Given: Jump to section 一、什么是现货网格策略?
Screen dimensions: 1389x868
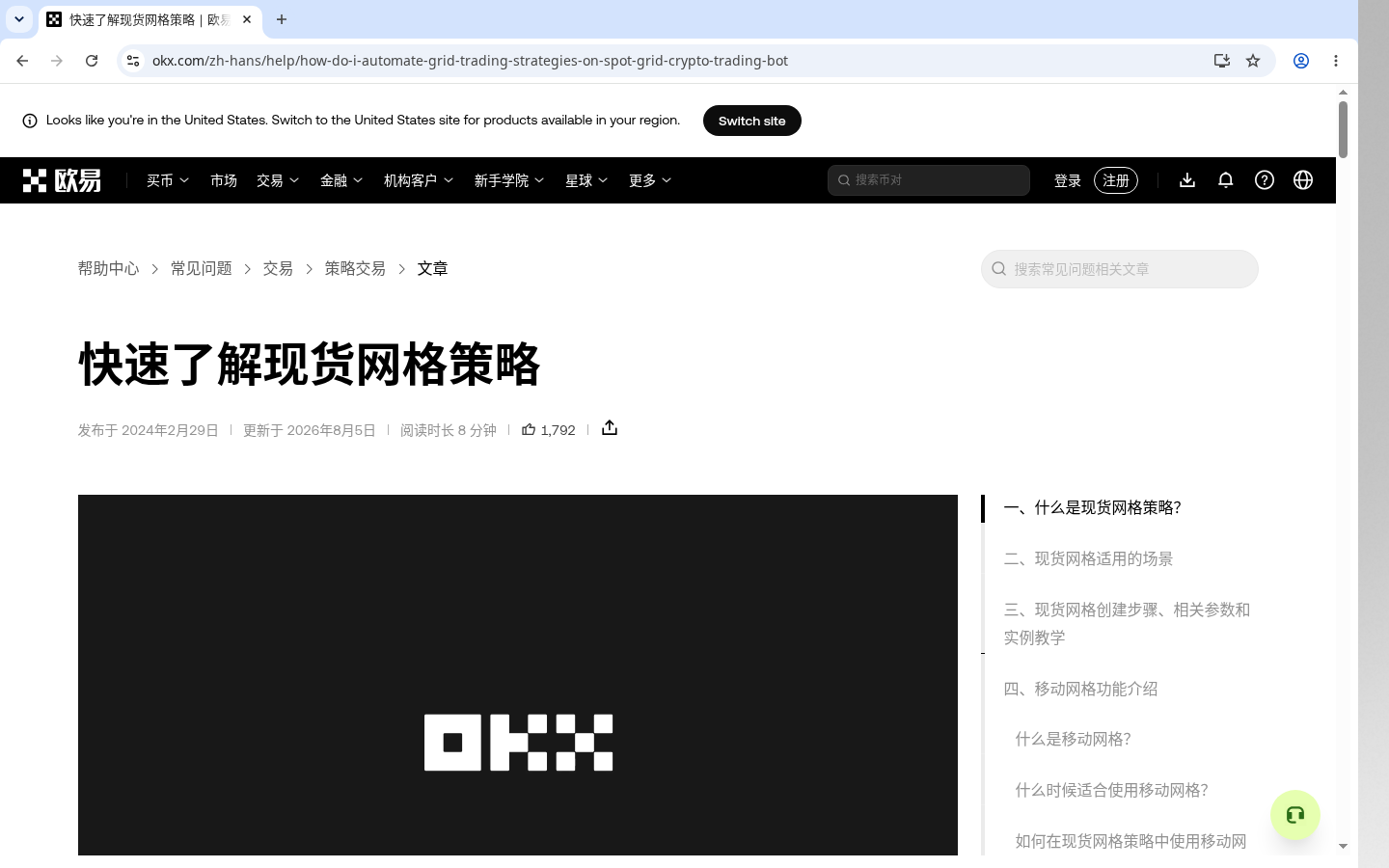Looking at the screenshot, I should pyautogui.click(x=1092, y=507).
